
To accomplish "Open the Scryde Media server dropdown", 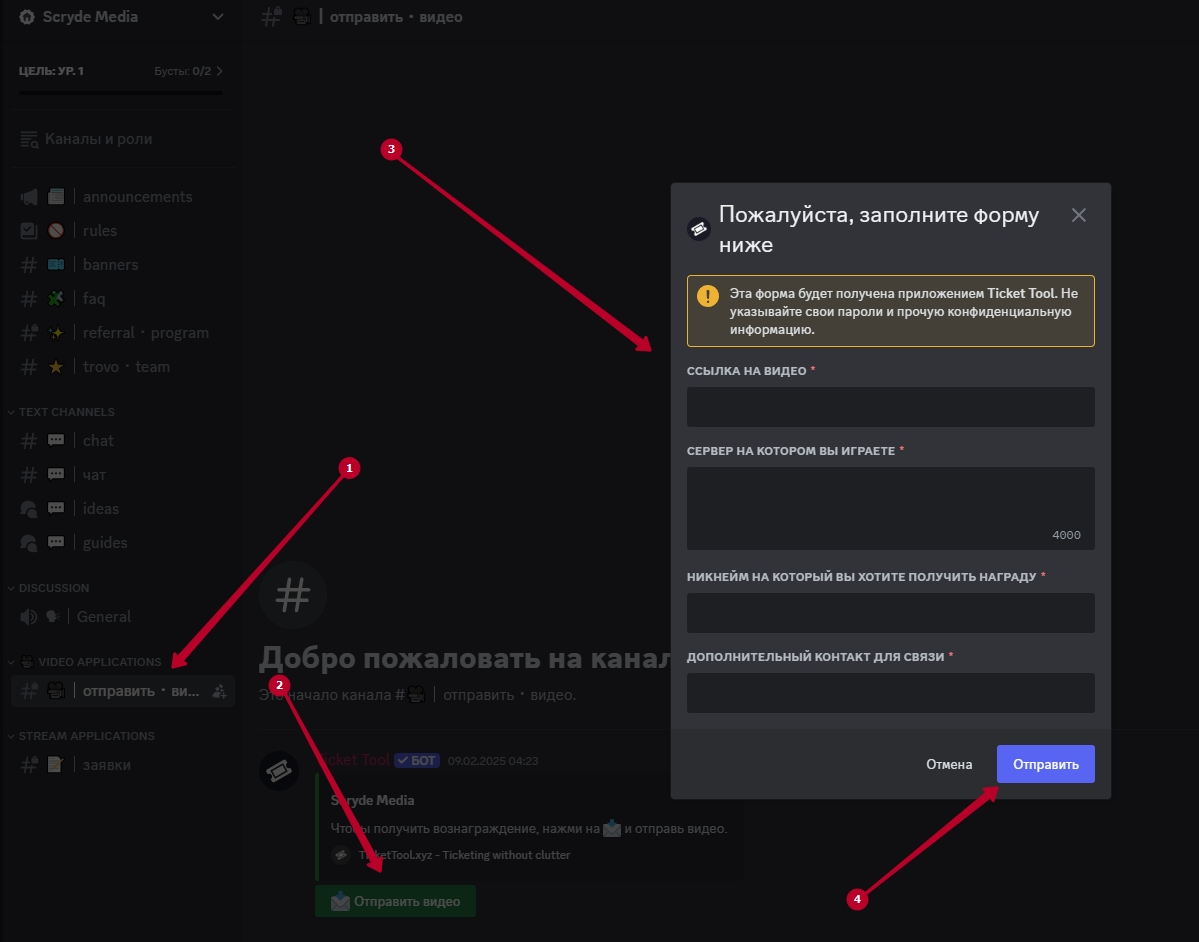I will pyautogui.click(x=218, y=16).
